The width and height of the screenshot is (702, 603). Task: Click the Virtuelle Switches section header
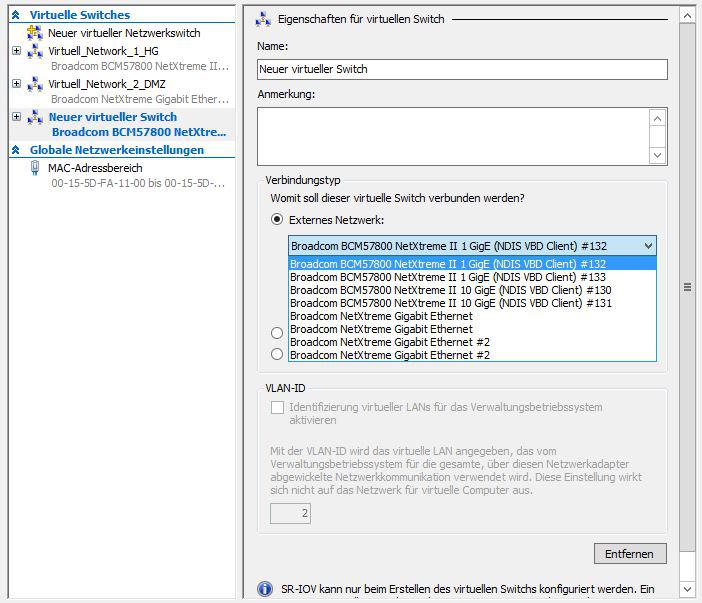(x=80, y=15)
